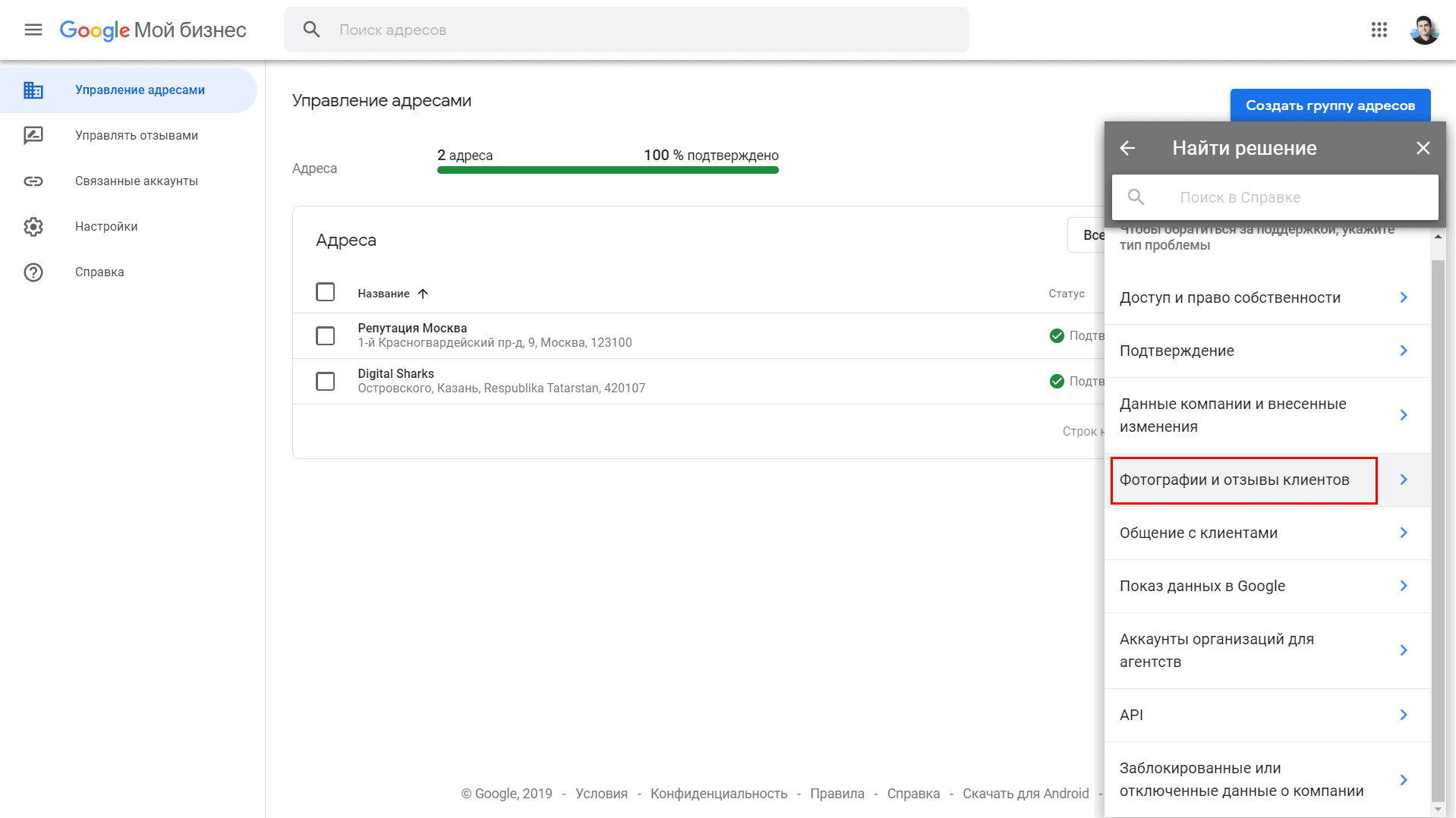The height and width of the screenshot is (818, 1456).
Task: Expand Показ данных в Google chevron
Action: [1404, 586]
